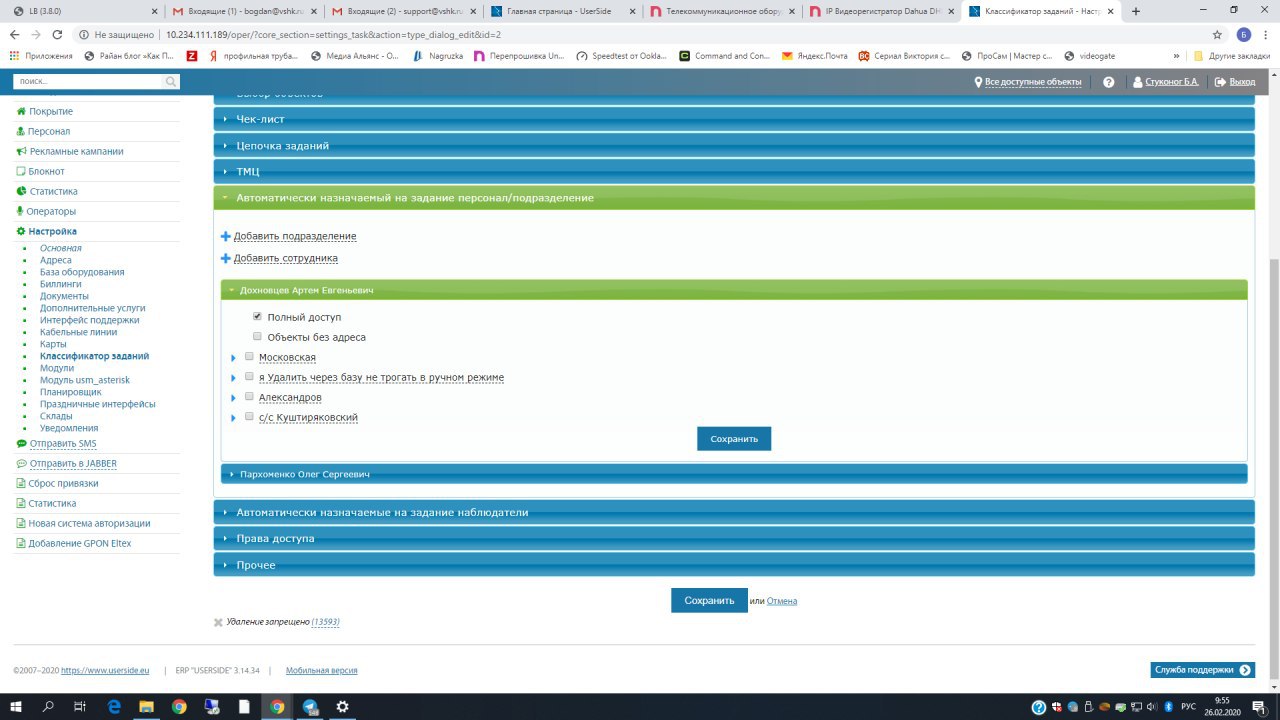Collapse the Дохновцев Артем Евгеньевич panel
The height and width of the screenshot is (720, 1280).
734,290
